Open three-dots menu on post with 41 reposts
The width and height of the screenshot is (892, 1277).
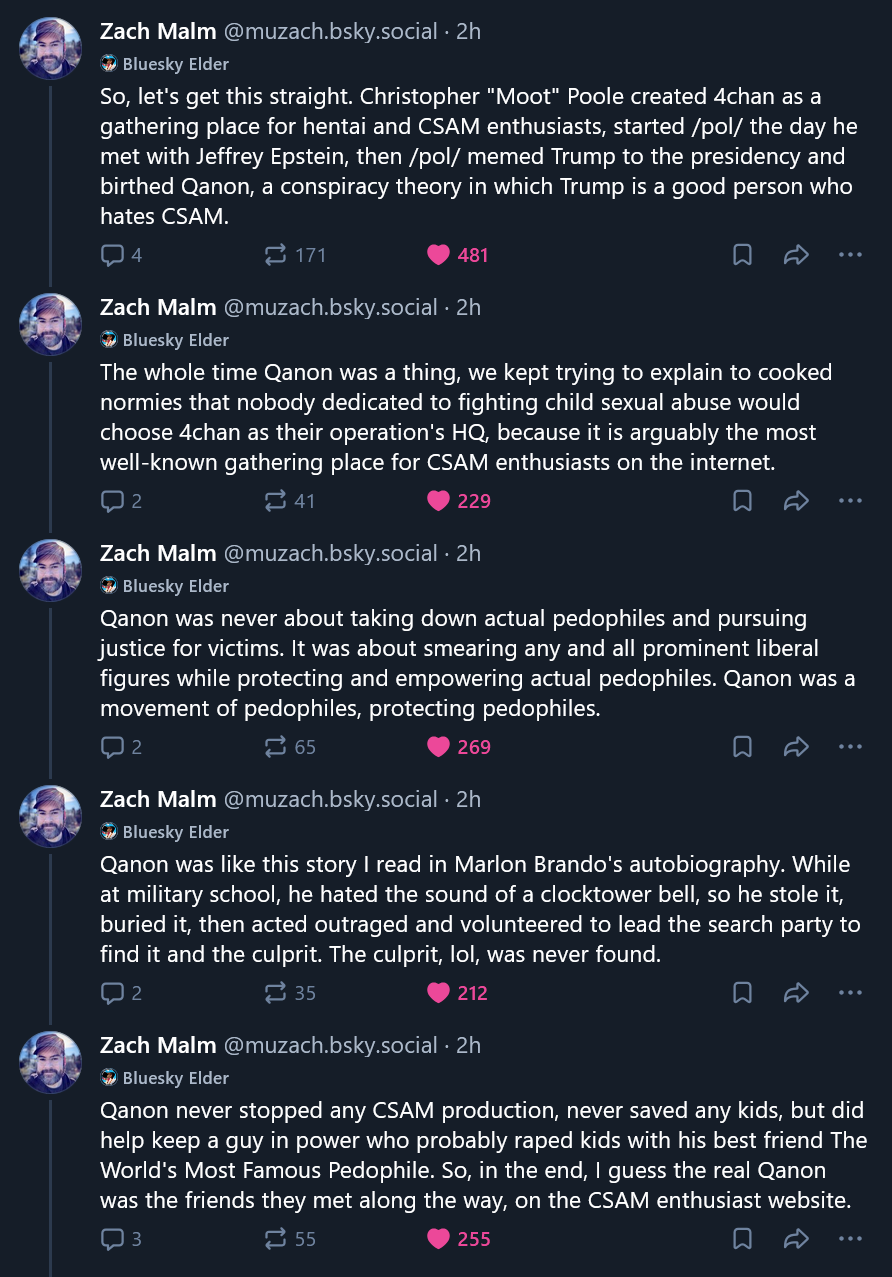[x=850, y=501]
